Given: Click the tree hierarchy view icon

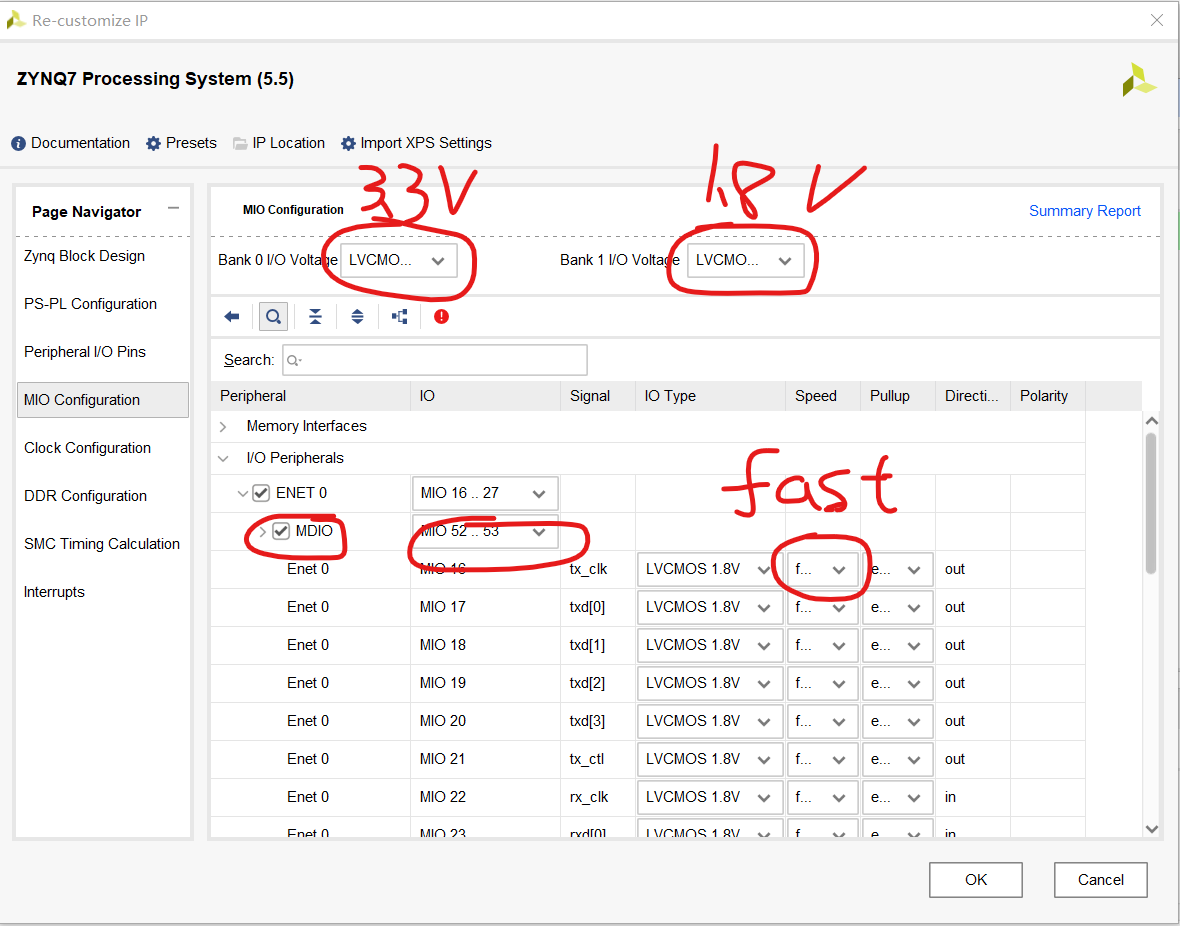Looking at the screenshot, I should [400, 317].
